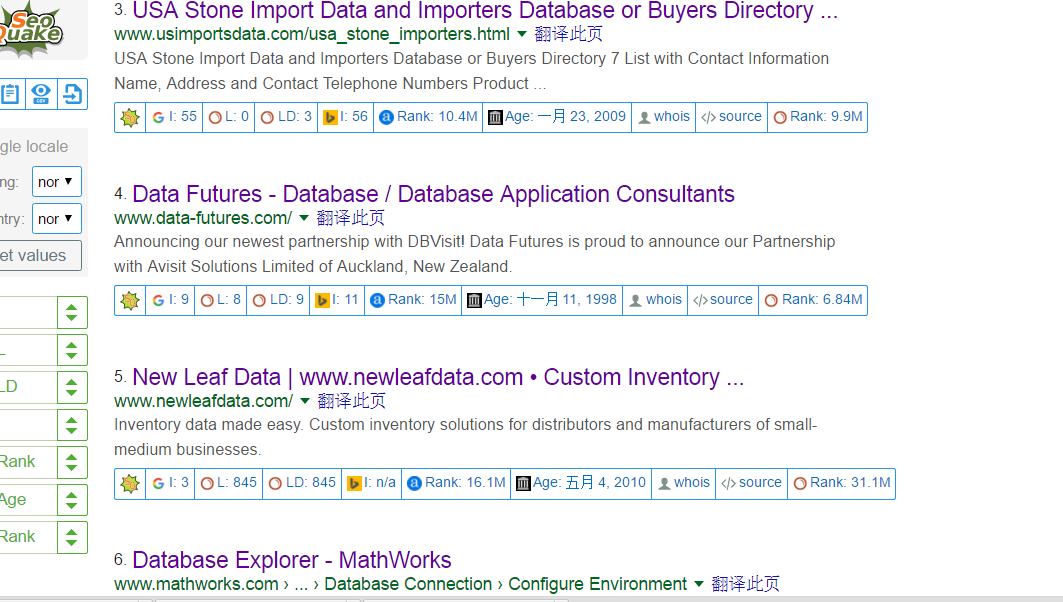View source for data-futures result

[723, 300]
